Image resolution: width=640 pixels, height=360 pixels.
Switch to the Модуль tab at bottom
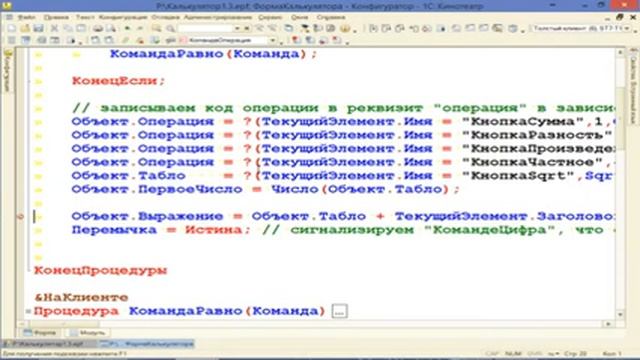88,333
